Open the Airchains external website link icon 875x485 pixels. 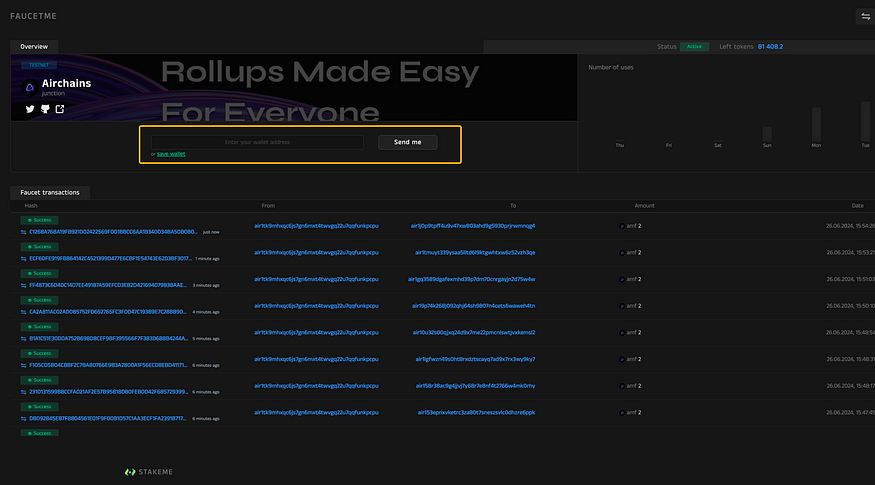coord(60,109)
